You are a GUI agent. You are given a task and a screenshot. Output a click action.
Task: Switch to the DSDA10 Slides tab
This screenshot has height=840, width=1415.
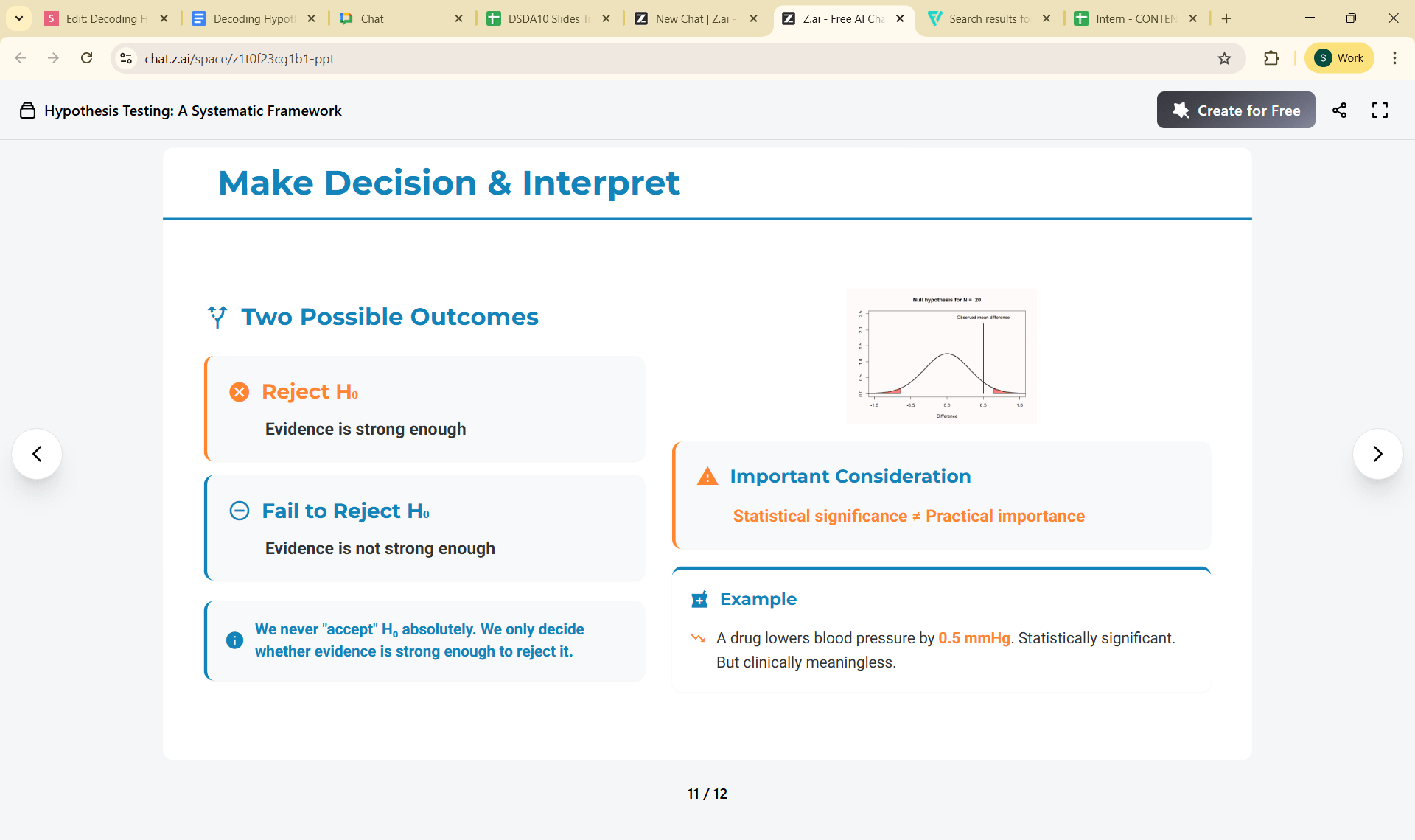pyautogui.click(x=548, y=18)
